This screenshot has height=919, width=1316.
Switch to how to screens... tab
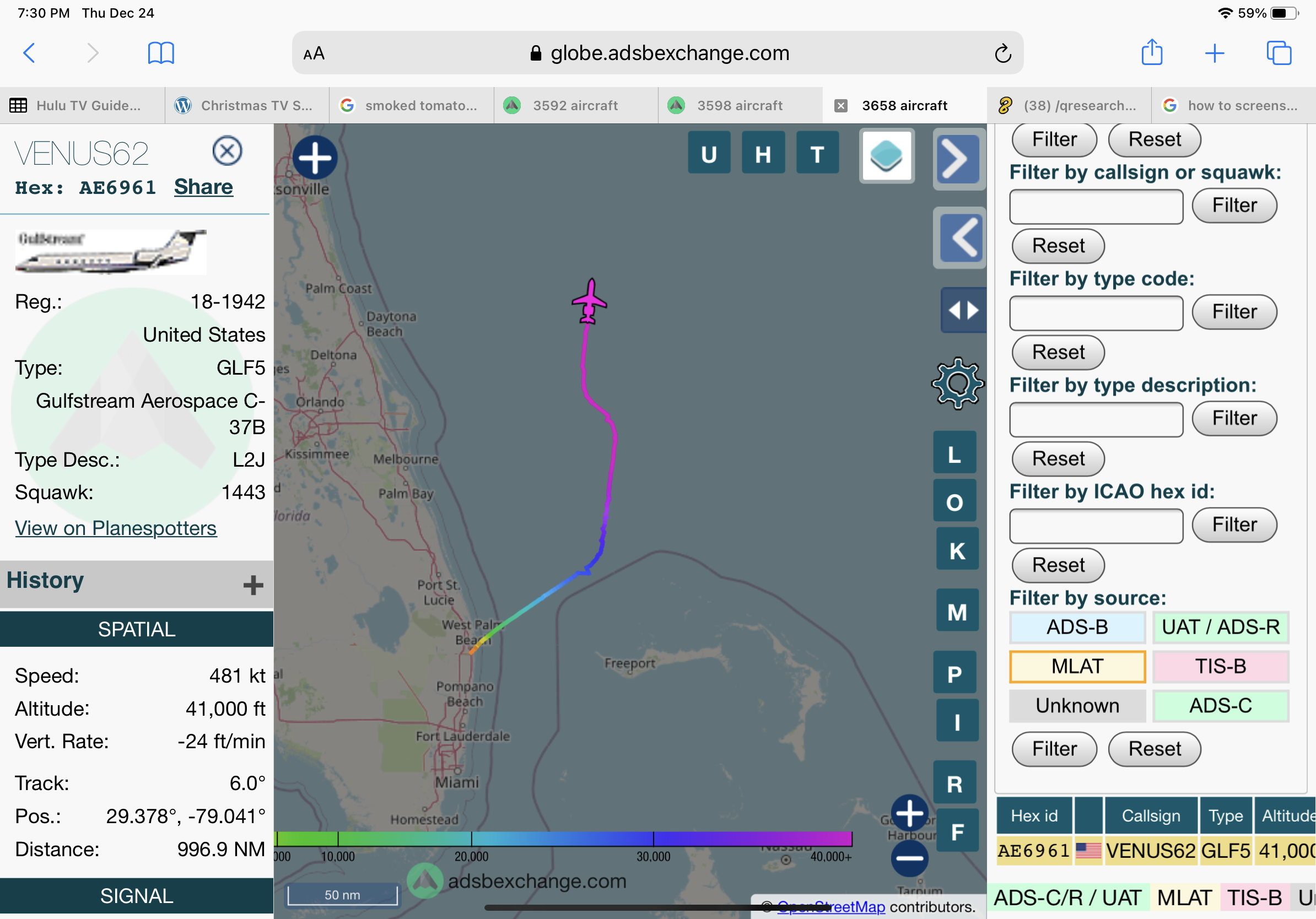1233,105
